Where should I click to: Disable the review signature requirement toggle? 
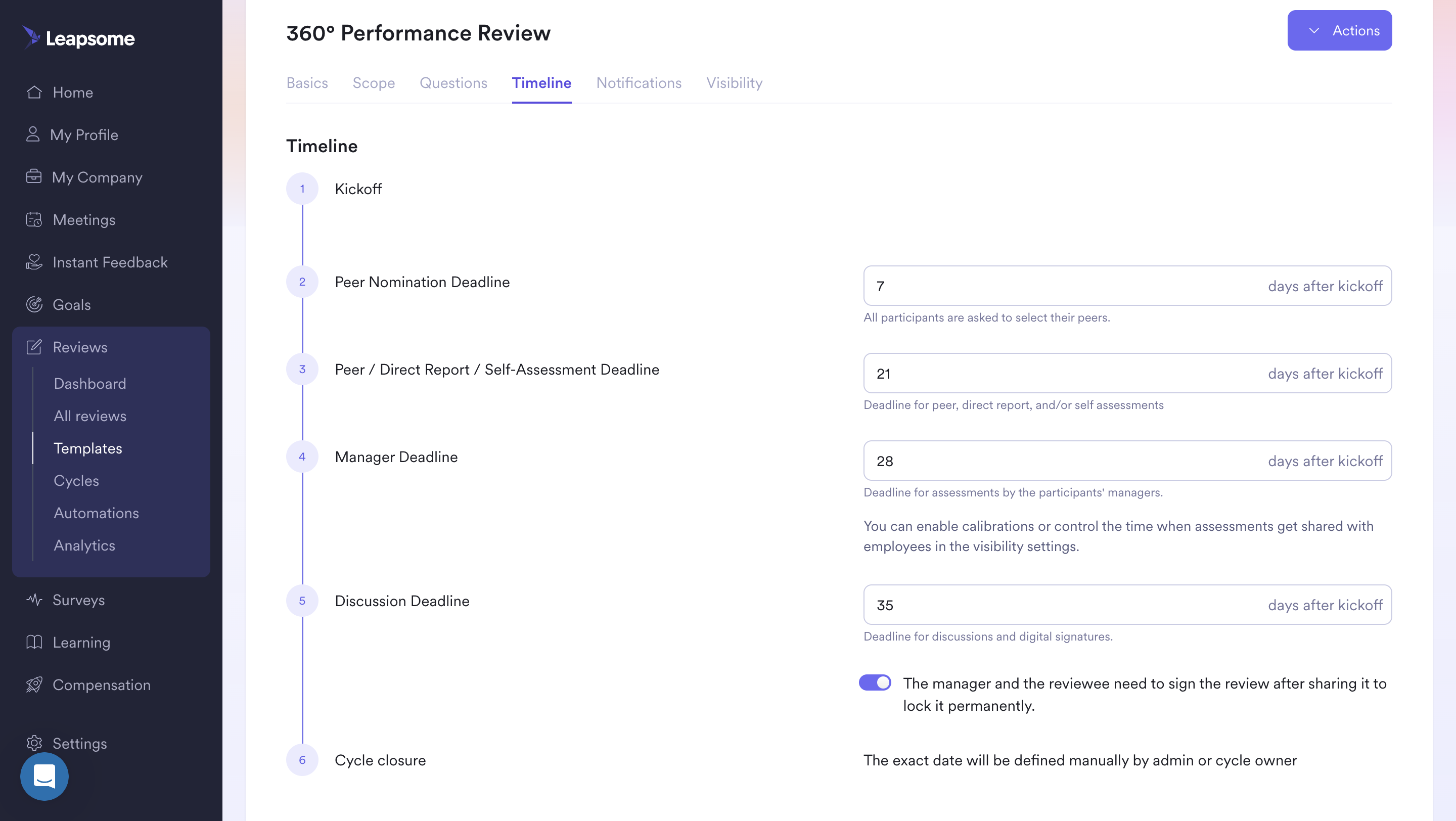point(875,682)
